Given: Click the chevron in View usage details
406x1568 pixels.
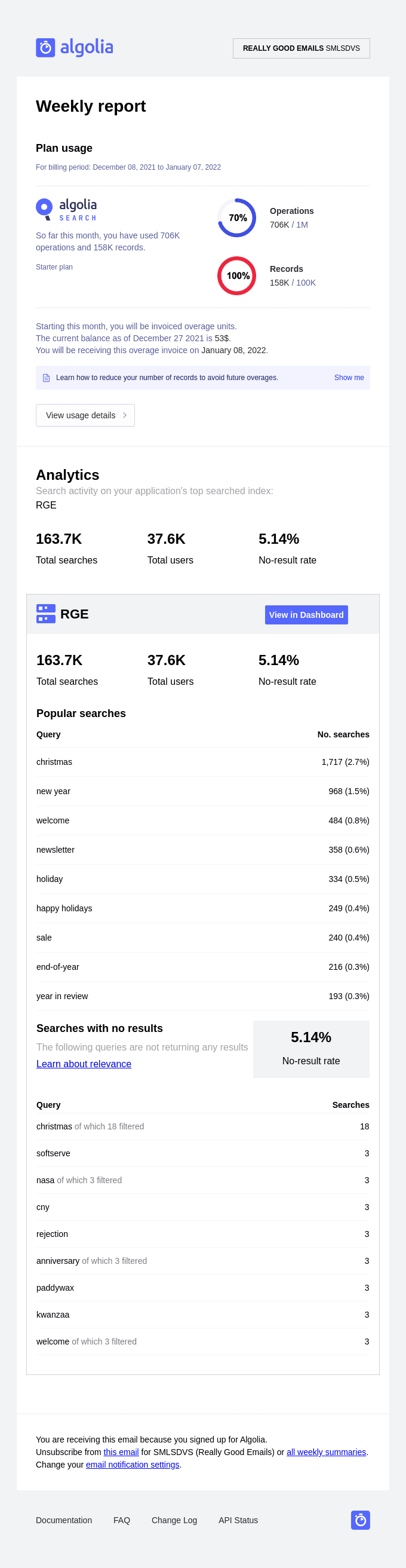Looking at the screenshot, I should coord(125,416).
